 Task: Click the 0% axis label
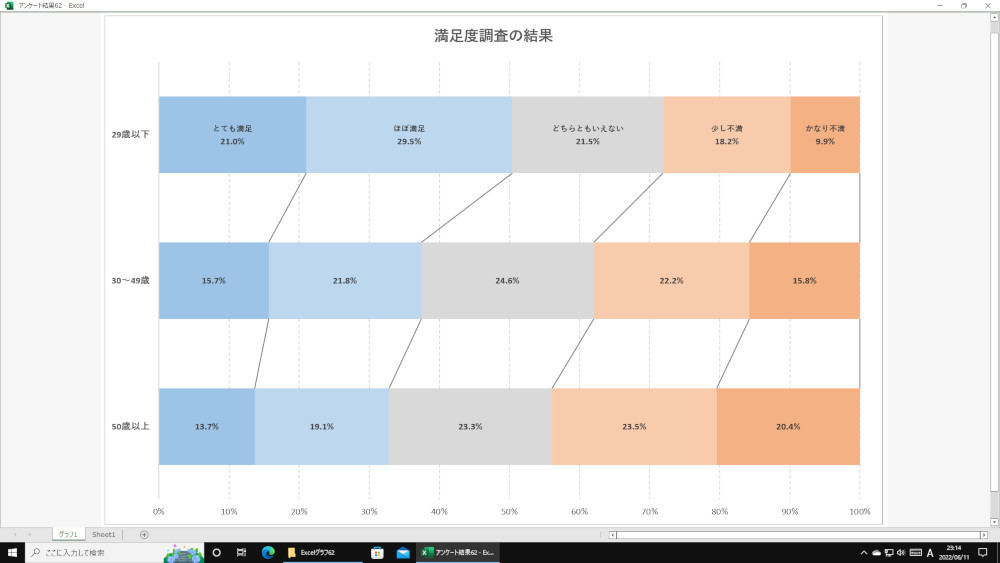point(159,511)
